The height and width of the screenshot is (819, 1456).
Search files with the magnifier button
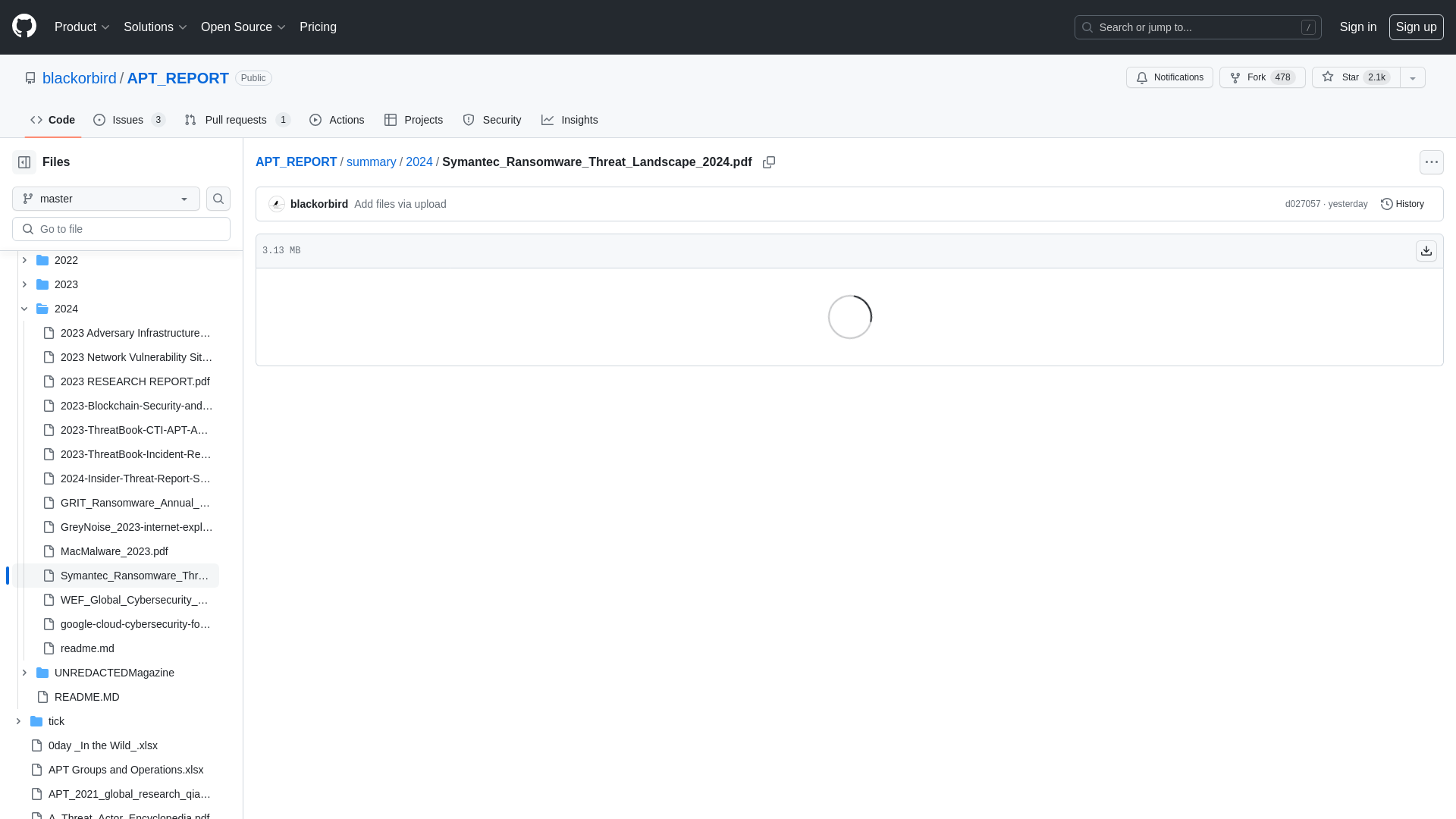tap(218, 199)
